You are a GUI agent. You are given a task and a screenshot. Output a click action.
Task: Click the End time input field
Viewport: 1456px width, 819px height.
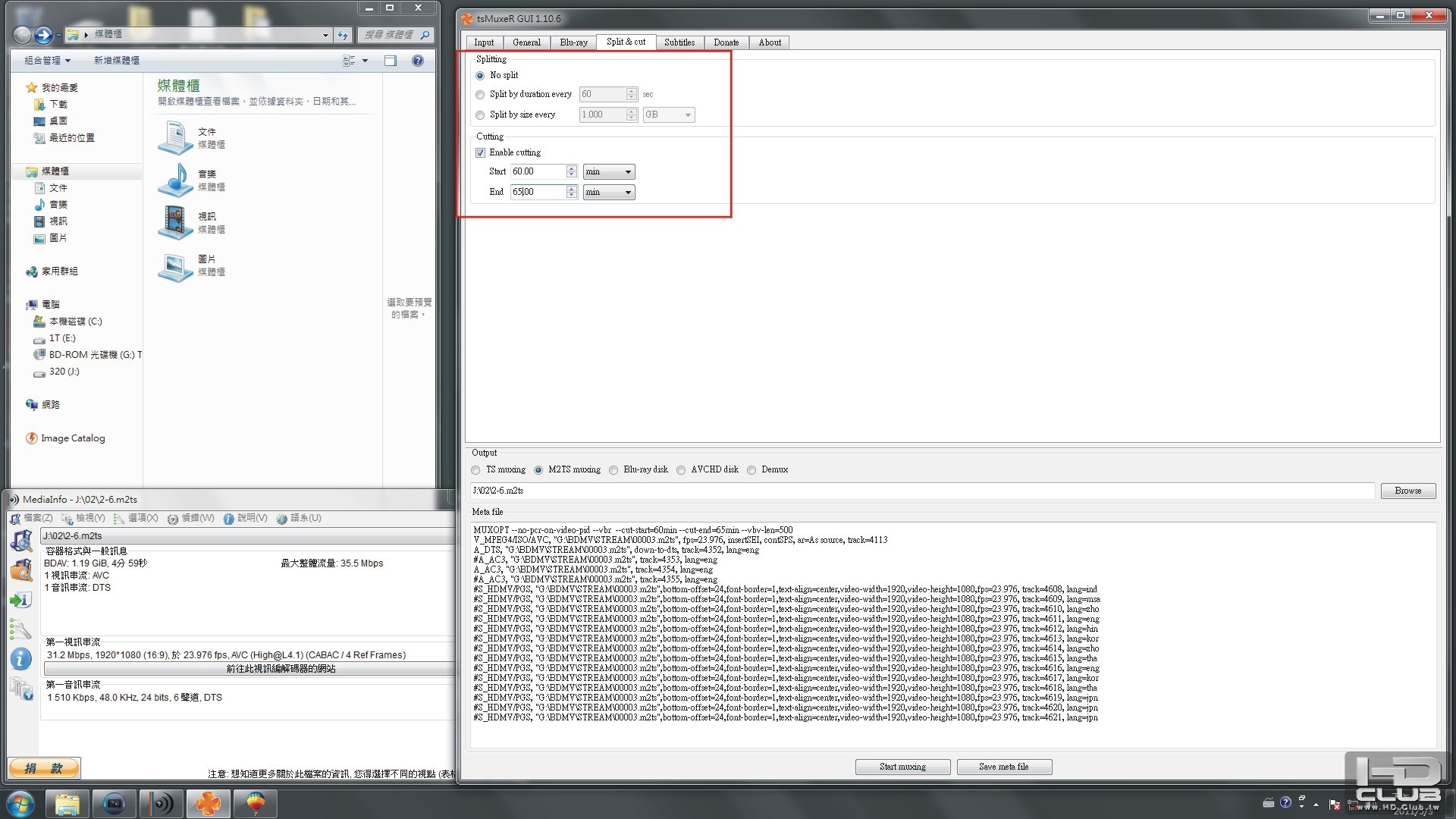(x=538, y=193)
